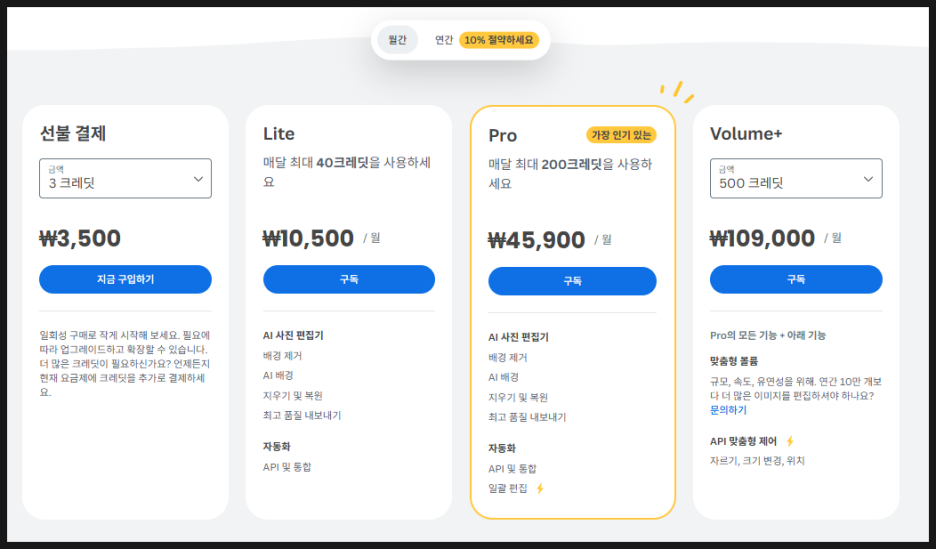
Task: Open the 문의하기 link
Action: click(x=728, y=410)
